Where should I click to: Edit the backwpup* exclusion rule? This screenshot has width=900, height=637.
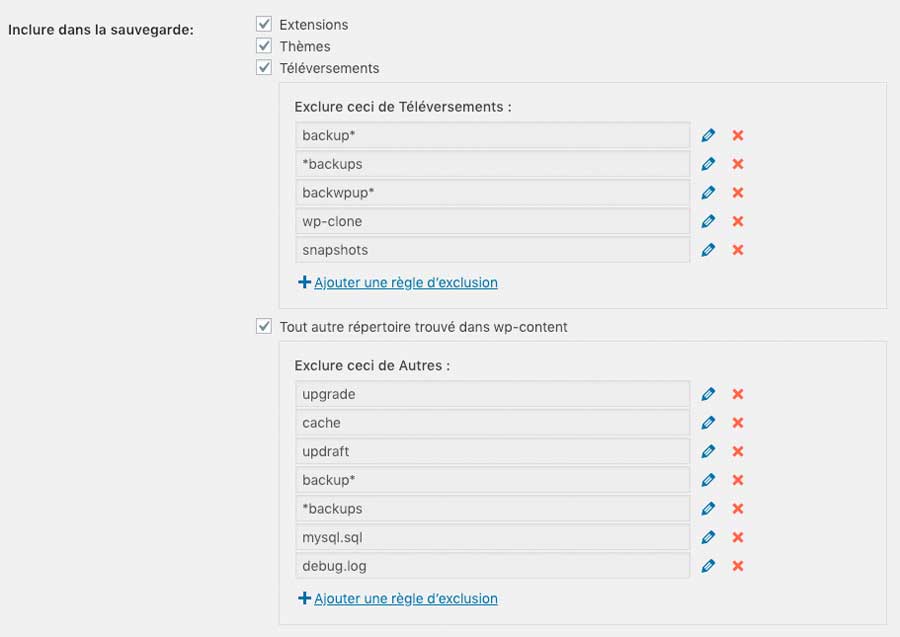pyautogui.click(x=708, y=192)
